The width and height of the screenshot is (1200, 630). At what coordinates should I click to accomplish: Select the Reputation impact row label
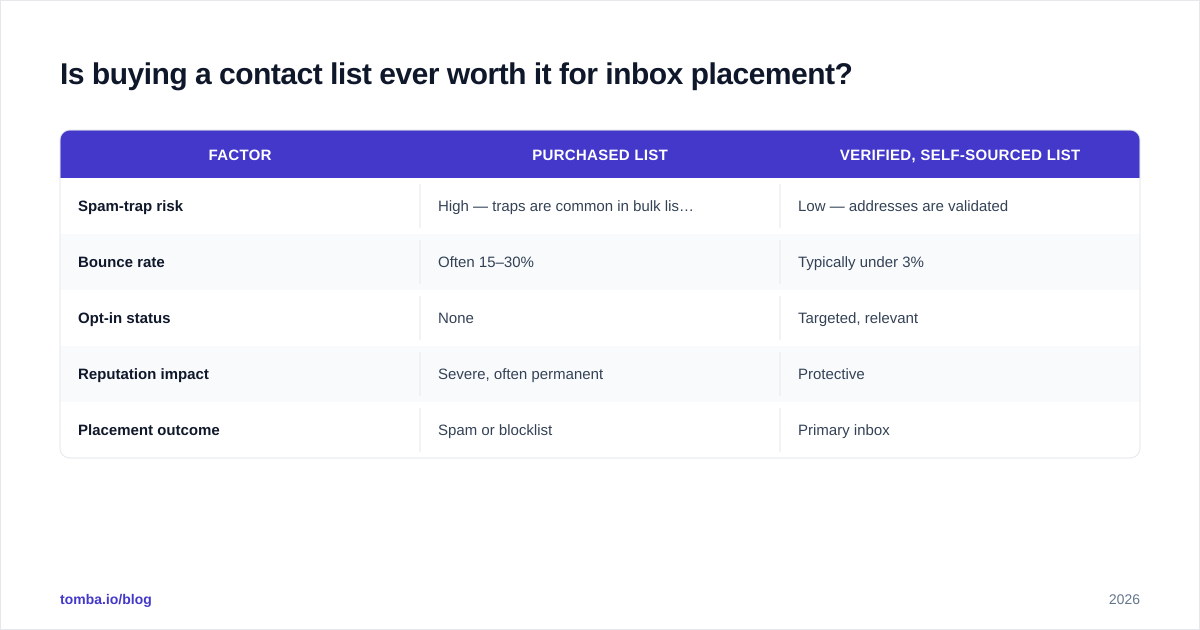point(143,374)
